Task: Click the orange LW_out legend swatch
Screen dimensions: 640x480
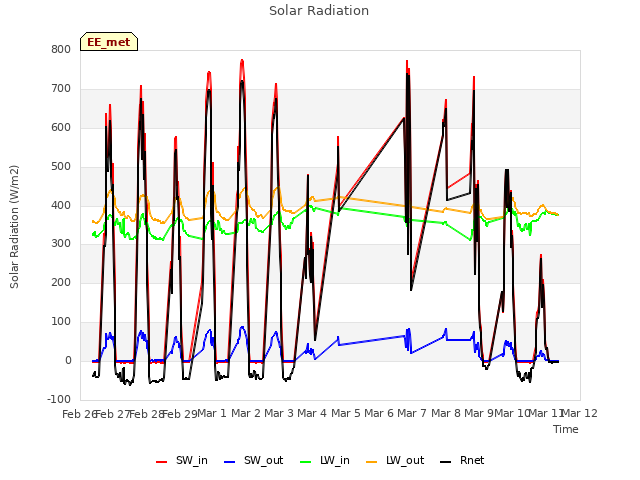Action: pyautogui.click(x=372, y=462)
